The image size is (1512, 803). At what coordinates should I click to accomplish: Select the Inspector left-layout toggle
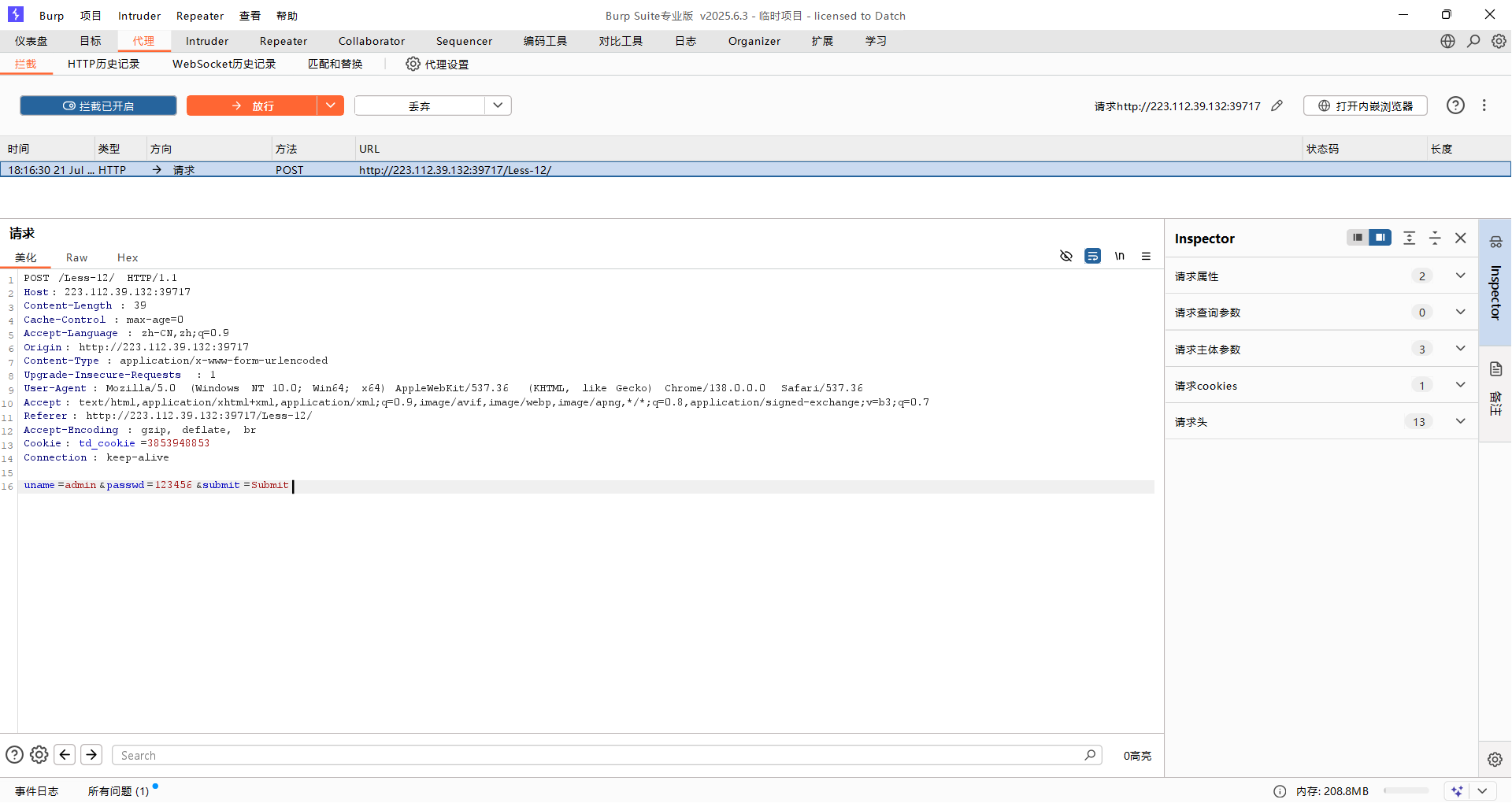(x=1358, y=237)
